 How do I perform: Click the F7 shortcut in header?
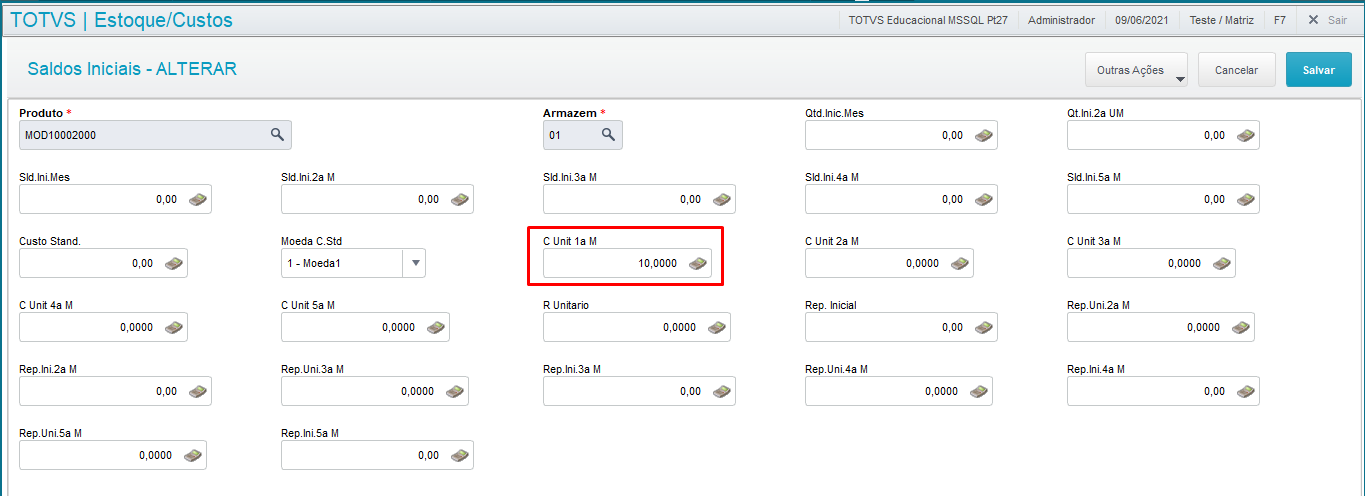point(1280,20)
